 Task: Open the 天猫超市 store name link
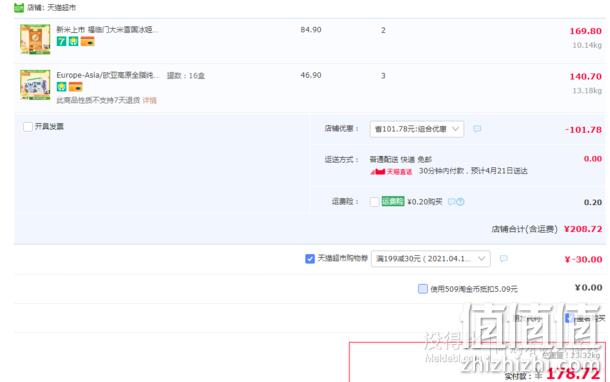click(61, 7)
